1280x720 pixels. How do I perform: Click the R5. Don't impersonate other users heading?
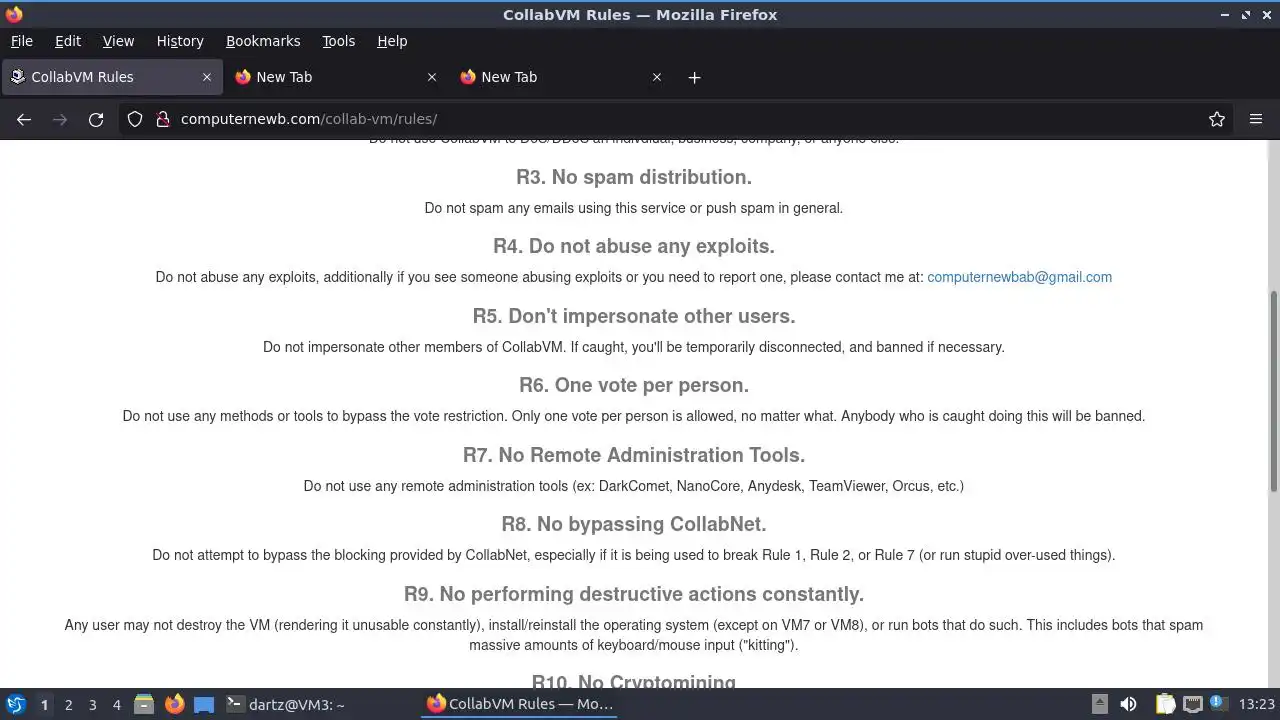click(x=634, y=316)
